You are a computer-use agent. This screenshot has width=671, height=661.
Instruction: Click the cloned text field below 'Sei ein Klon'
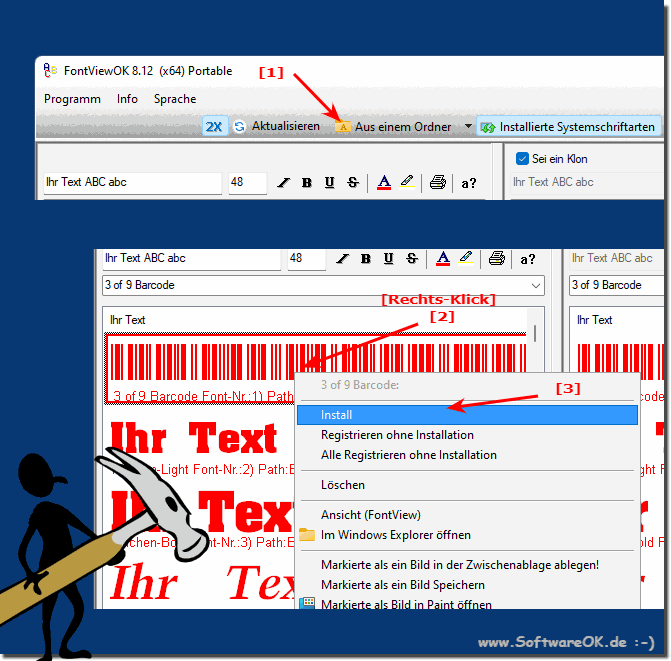click(x=587, y=182)
